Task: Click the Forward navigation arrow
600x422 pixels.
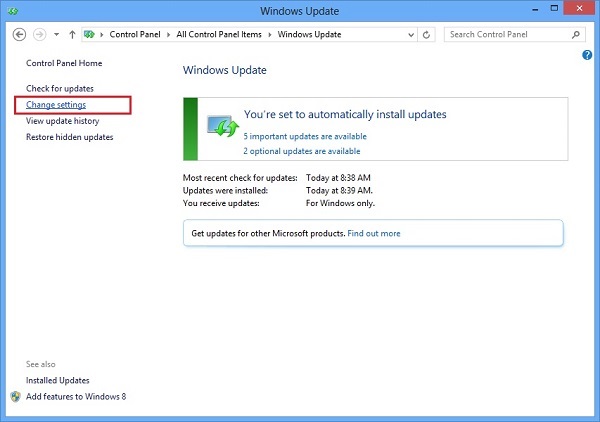Action: coord(38,34)
